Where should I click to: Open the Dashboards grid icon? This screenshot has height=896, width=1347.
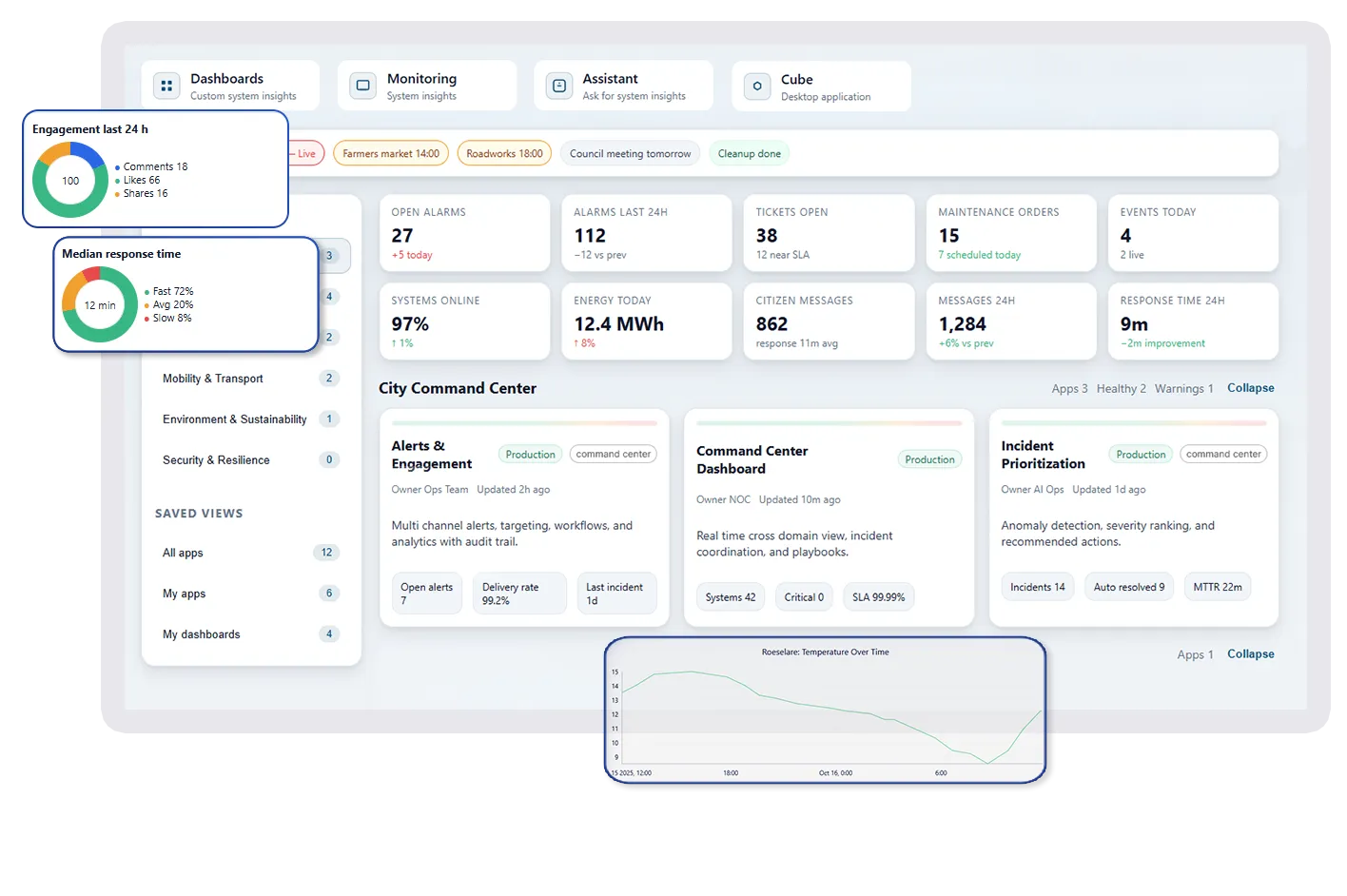click(x=166, y=86)
